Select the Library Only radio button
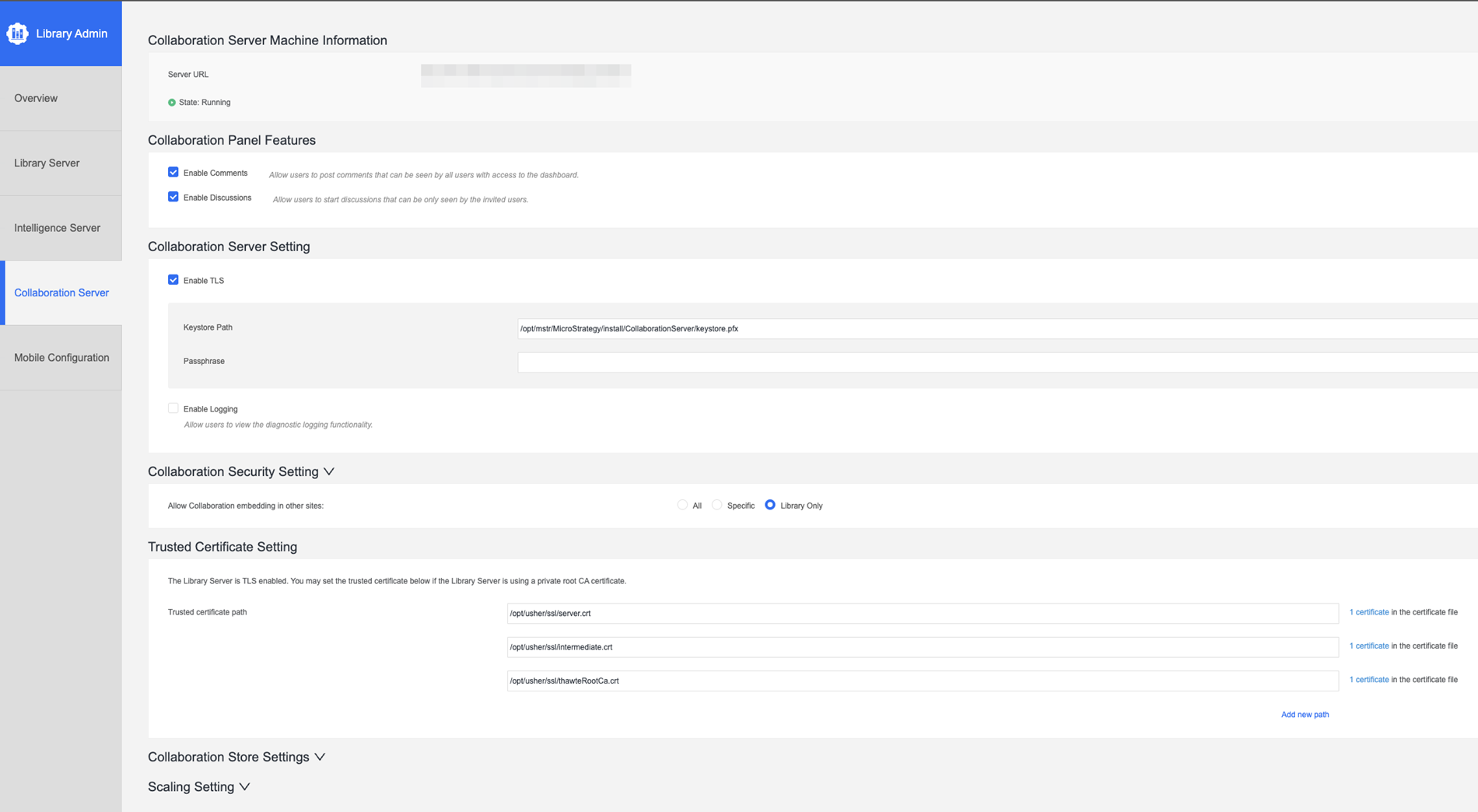Screen dimensions: 1478x812 pyautogui.click(x=770, y=506)
